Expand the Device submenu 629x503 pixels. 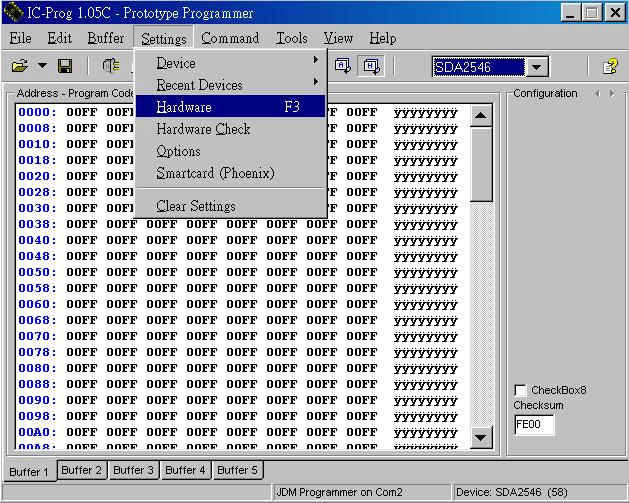pos(230,63)
